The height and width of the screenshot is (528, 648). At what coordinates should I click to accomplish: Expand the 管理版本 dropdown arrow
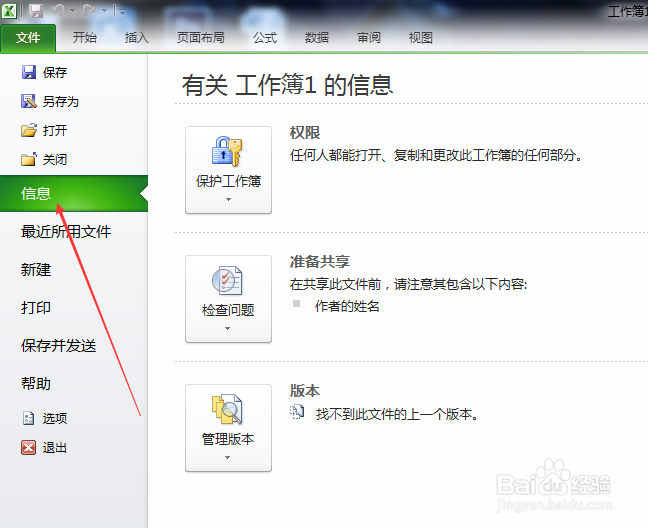click(228, 457)
